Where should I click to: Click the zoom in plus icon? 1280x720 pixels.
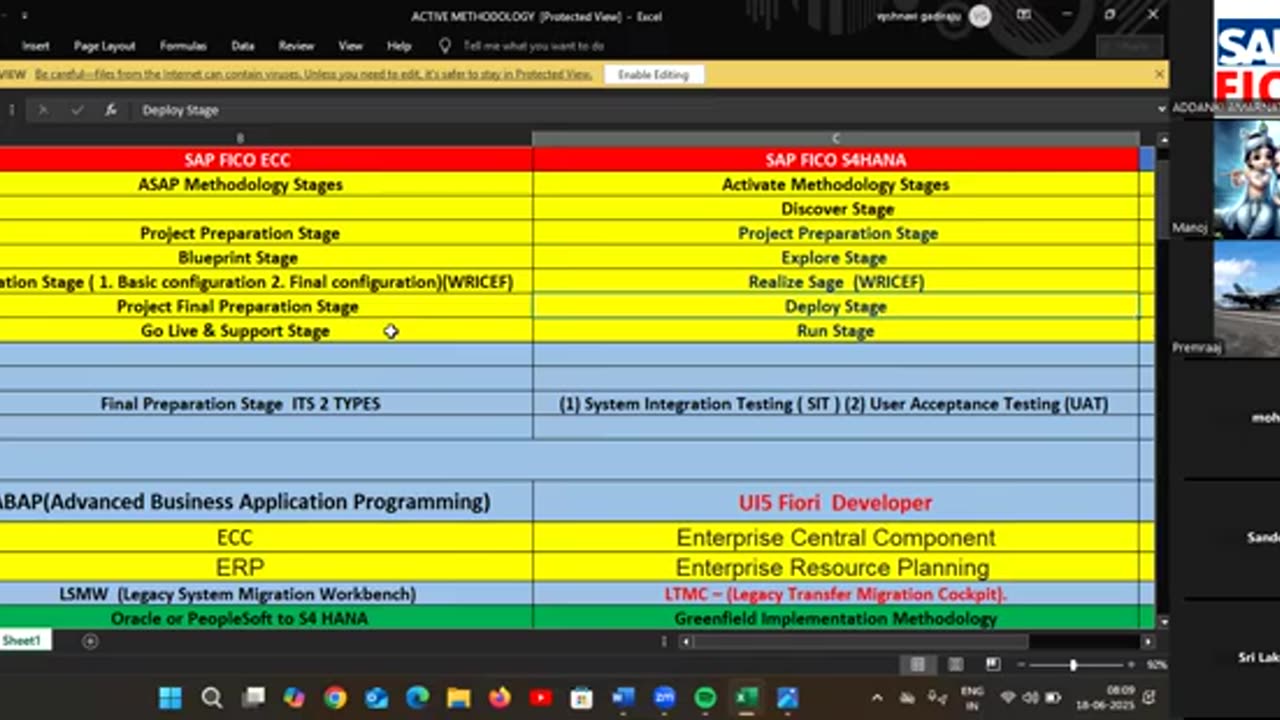tap(1131, 665)
